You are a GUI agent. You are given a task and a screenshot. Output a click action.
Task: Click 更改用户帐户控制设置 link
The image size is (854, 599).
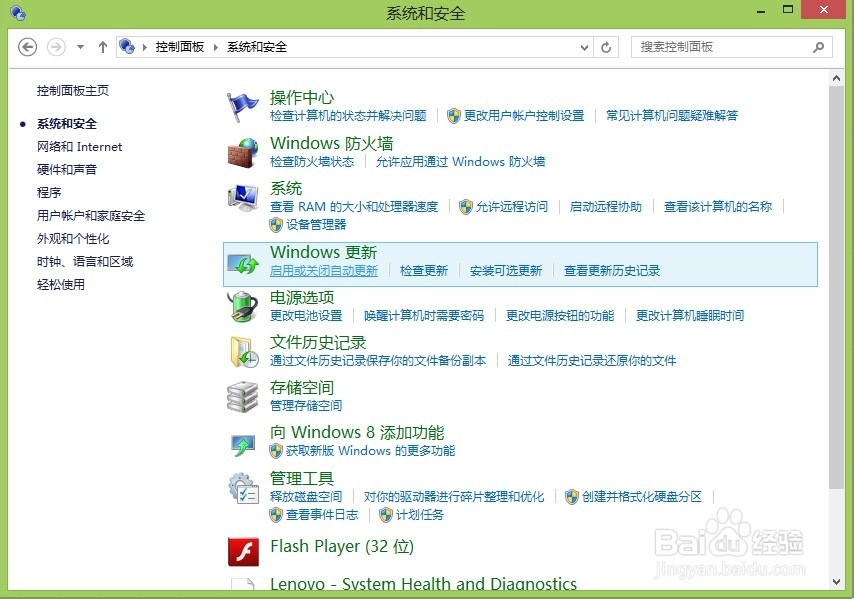click(524, 115)
